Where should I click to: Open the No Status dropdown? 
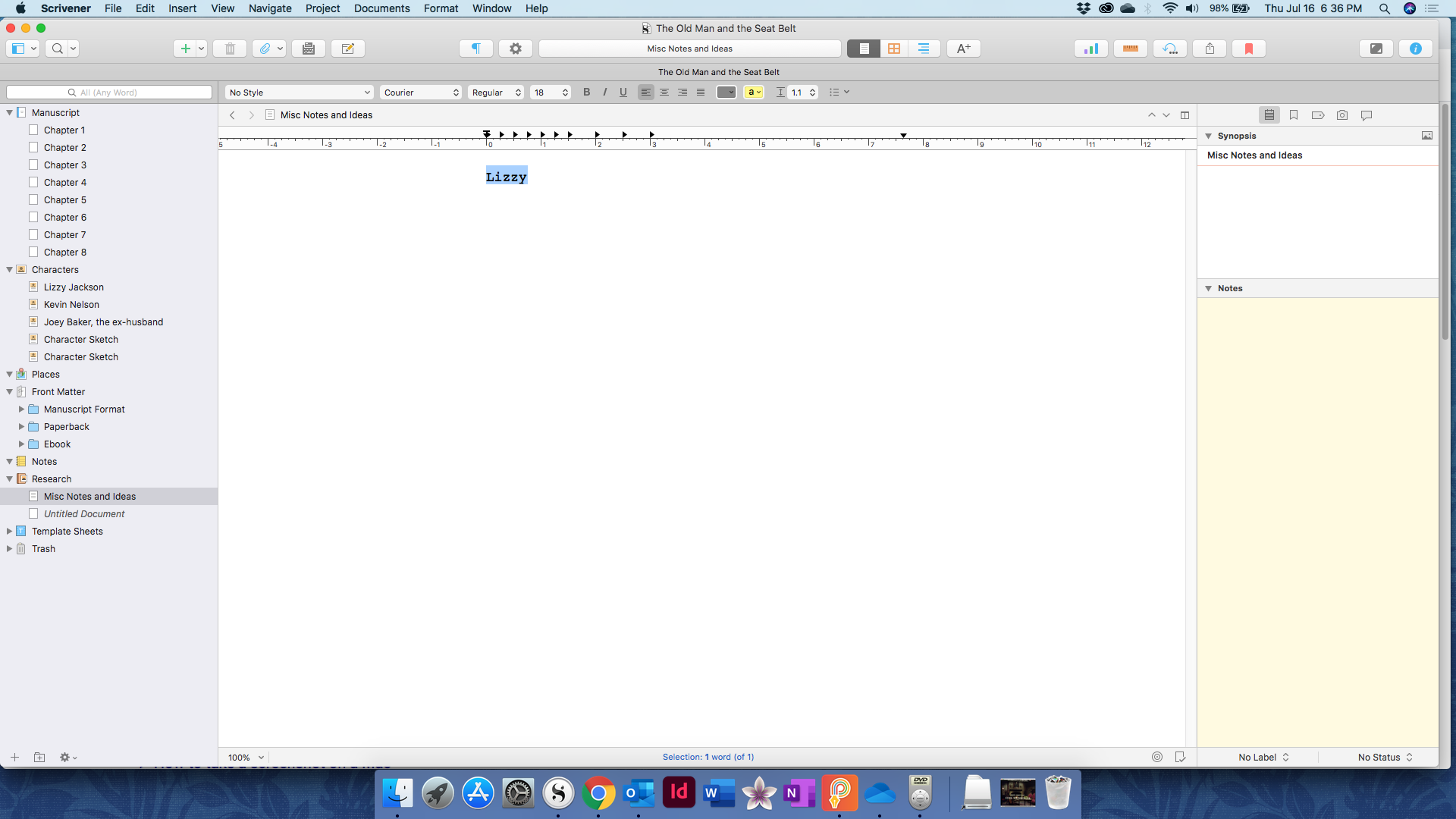(x=1385, y=757)
